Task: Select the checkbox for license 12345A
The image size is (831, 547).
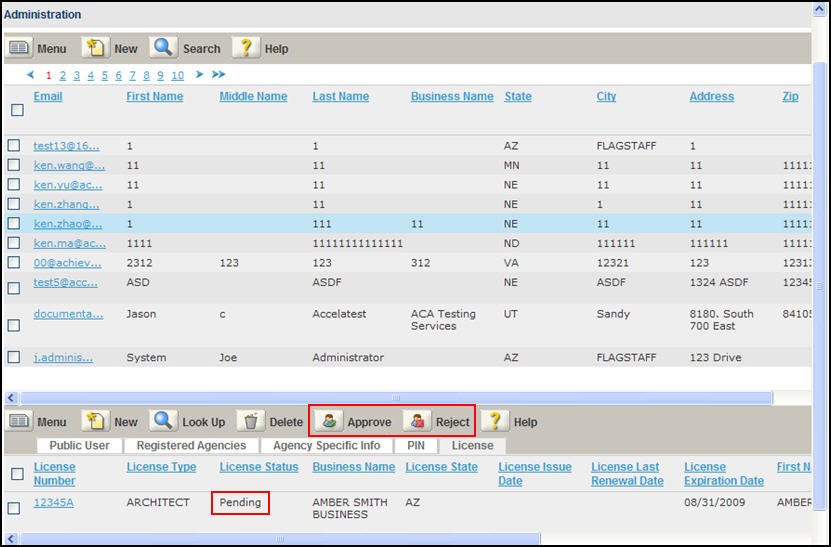Action: click(x=14, y=508)
